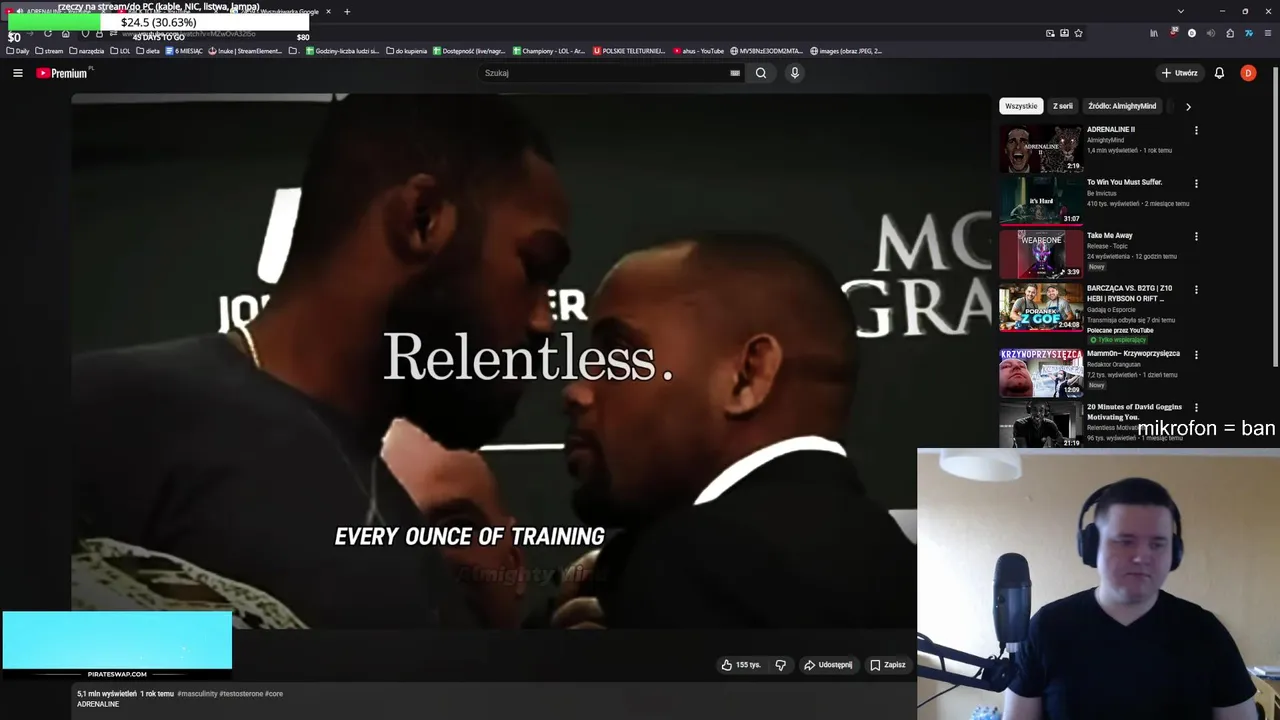Open the account avatar menu
1280x720 pixels.
click(x=1248, y=73)
